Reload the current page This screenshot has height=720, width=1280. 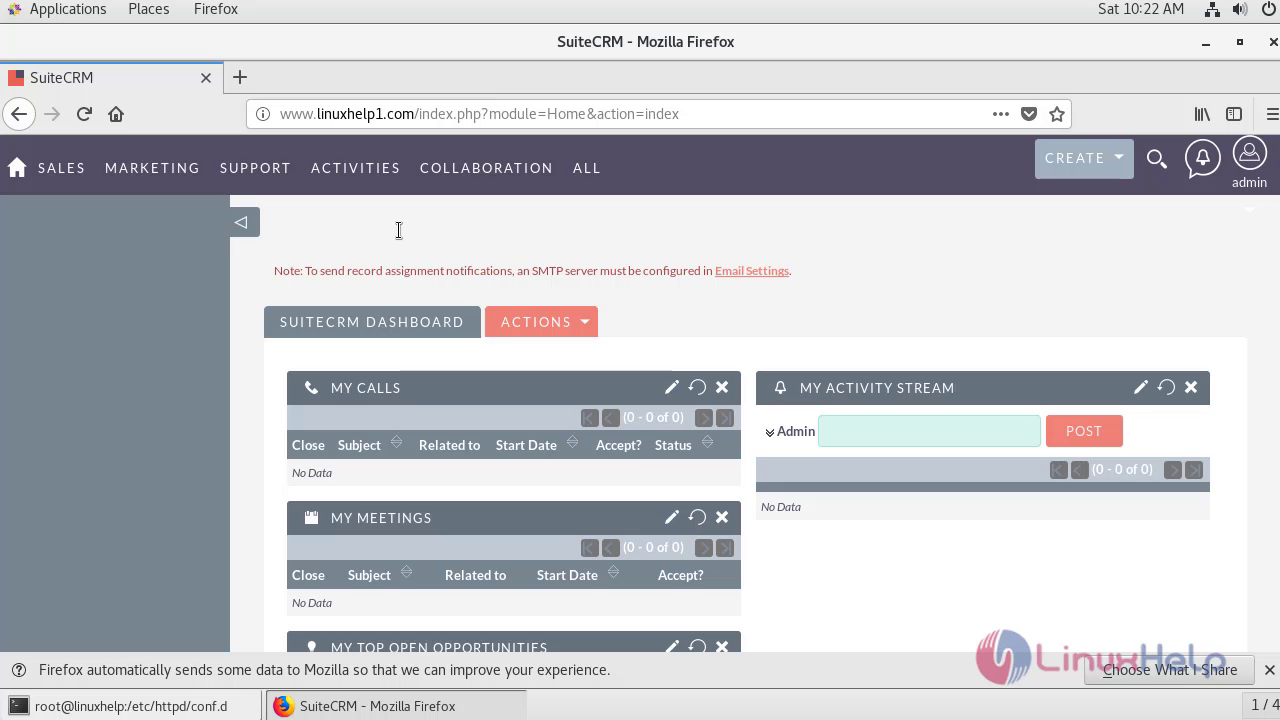pyautogui.click(x=84, y=114)
